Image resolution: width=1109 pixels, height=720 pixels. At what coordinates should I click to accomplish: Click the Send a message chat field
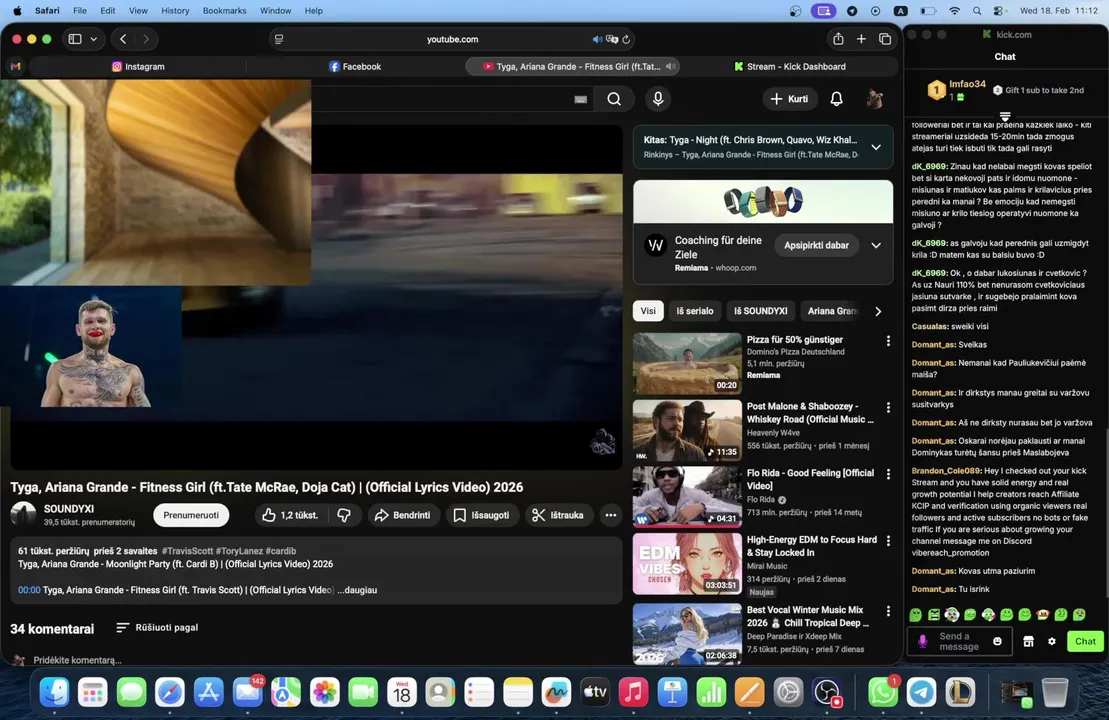pyautogui.click(x=959, y=641)
